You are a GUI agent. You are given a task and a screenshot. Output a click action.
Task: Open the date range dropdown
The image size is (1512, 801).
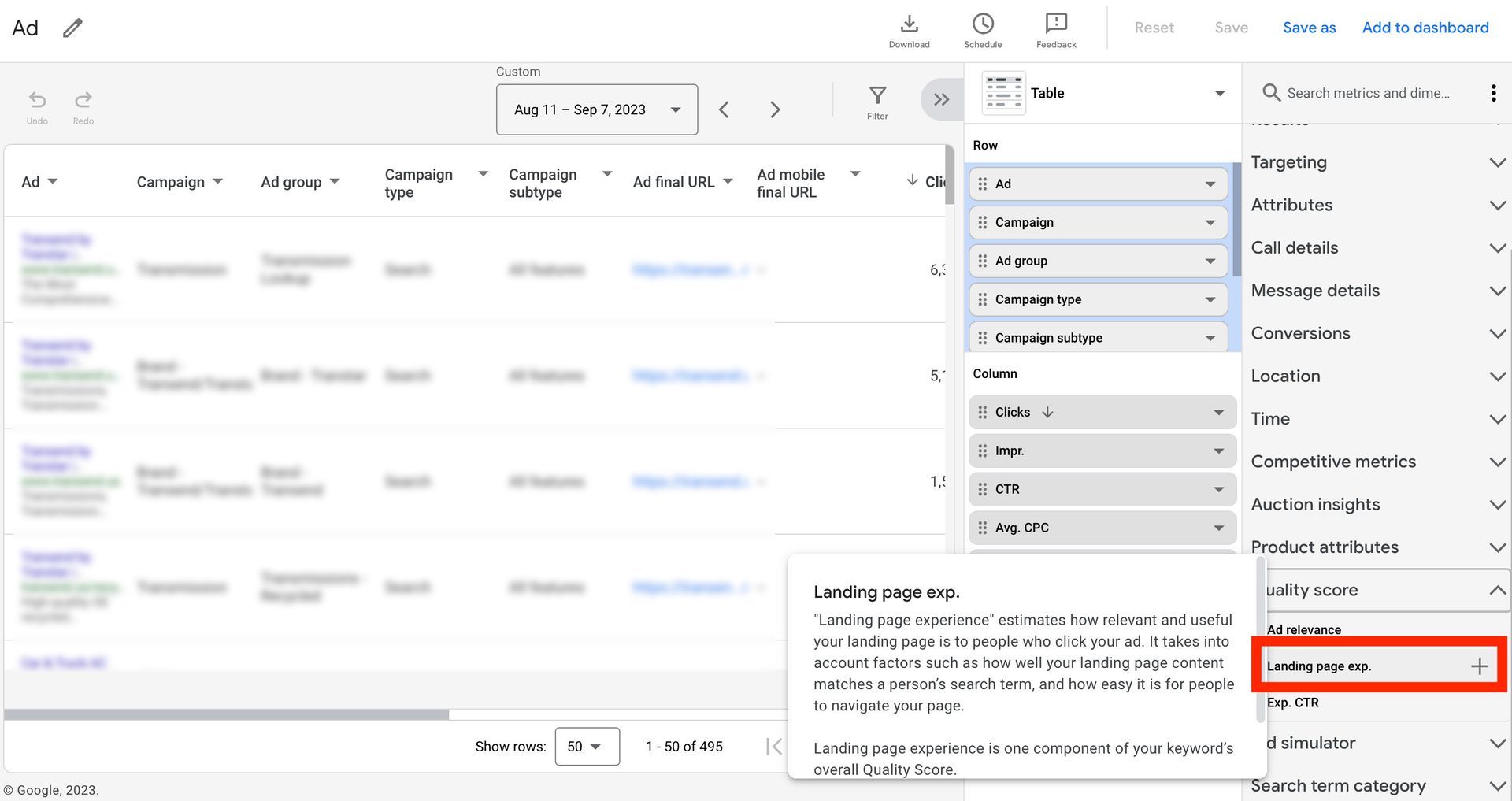click(x=597, y=109)
